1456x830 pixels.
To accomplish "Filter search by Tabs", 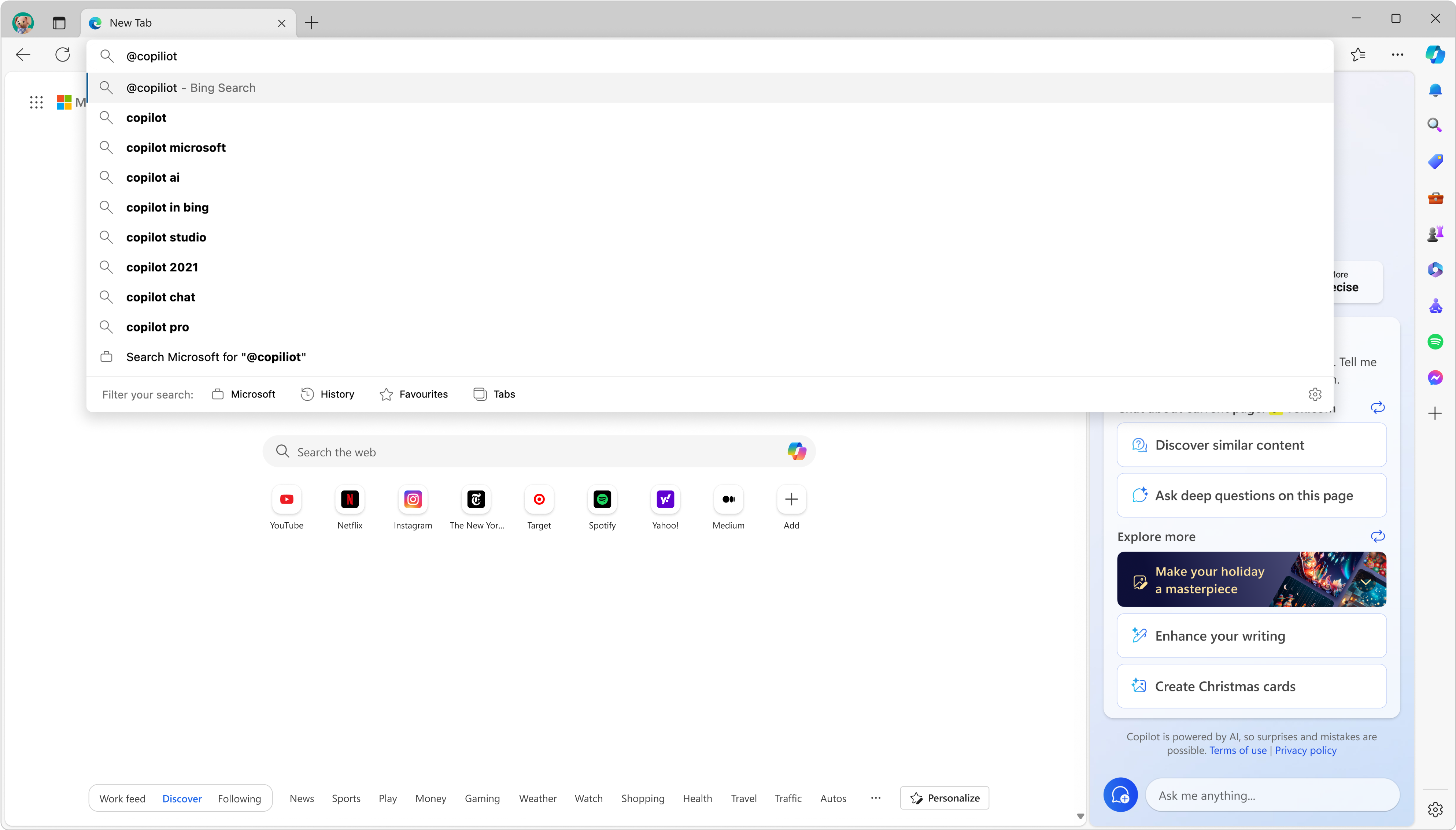I will [494, 394].
